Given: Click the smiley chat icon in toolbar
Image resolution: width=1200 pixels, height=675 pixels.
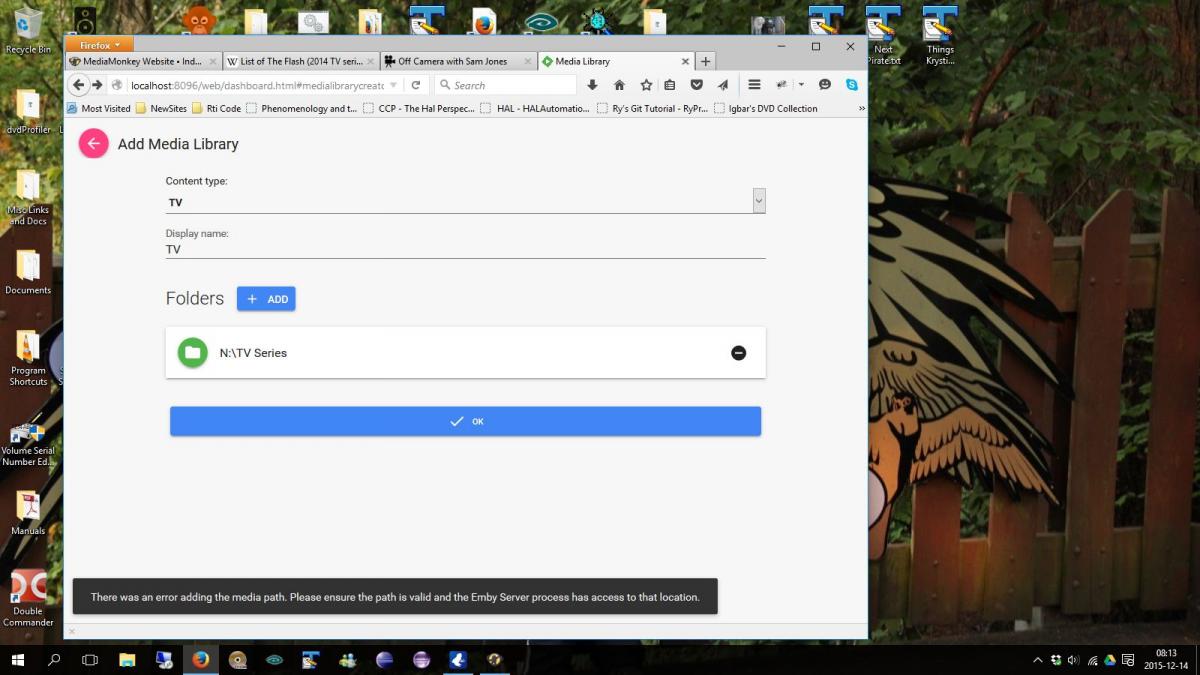Looking at the screenshot, I should pos(825,85).
